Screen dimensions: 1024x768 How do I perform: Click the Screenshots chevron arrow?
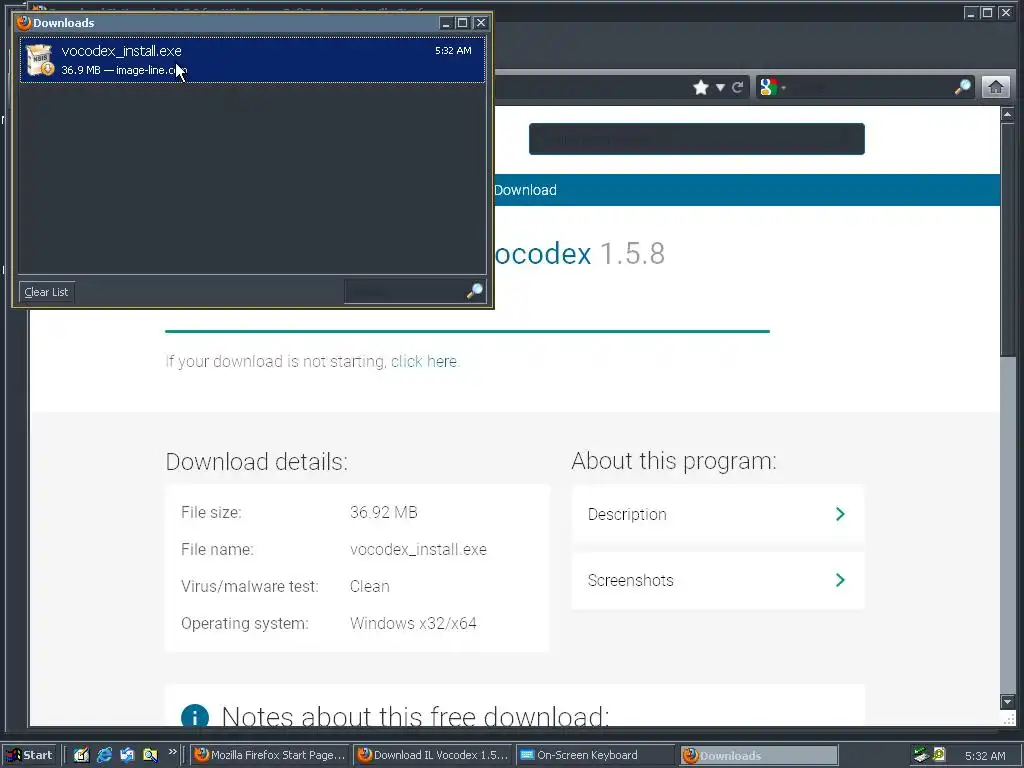pos(840,580)
